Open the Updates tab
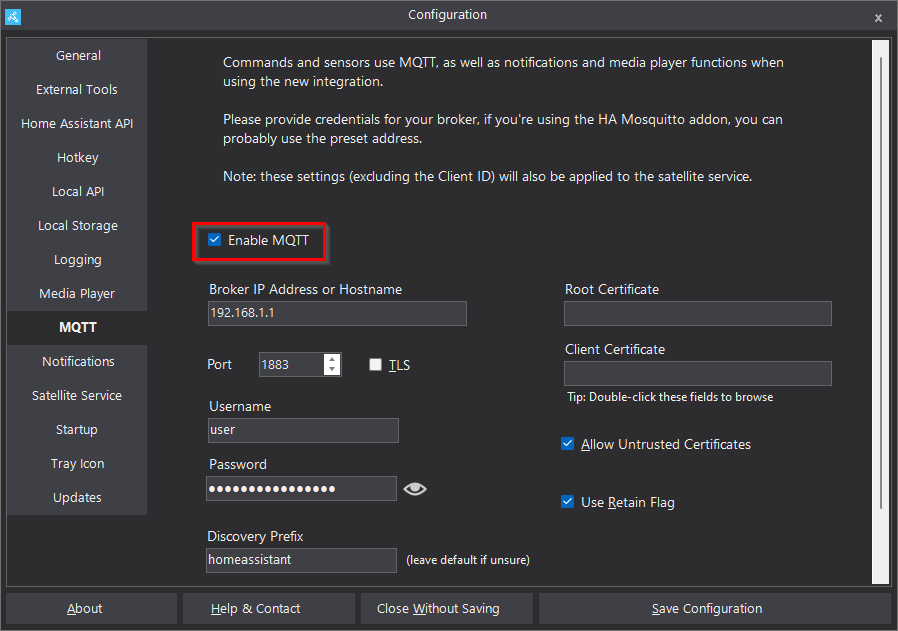The width and height of the screenshot is (898, 631). click(77, 498)
